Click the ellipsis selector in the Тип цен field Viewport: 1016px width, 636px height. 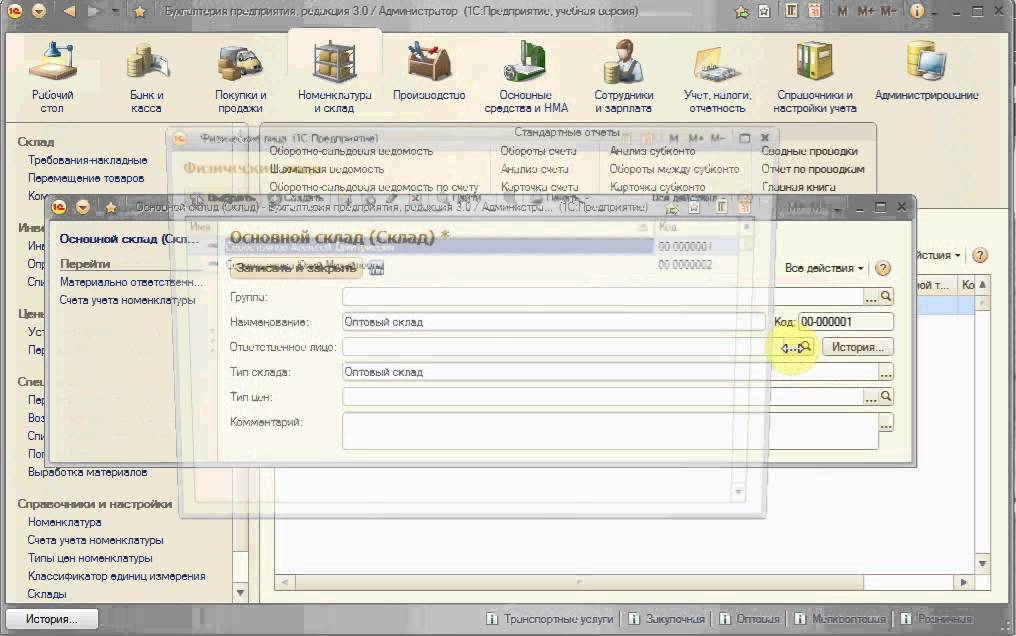tap(871, 396)
